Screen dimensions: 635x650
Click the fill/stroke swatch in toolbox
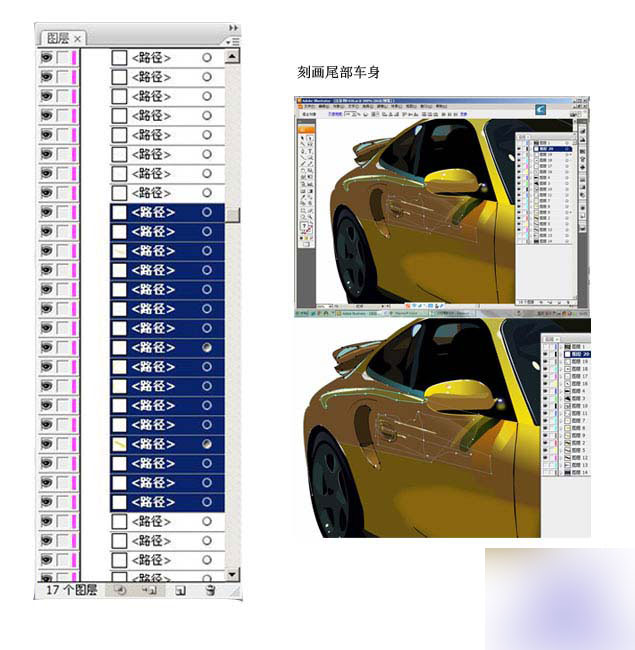(306, 228)
